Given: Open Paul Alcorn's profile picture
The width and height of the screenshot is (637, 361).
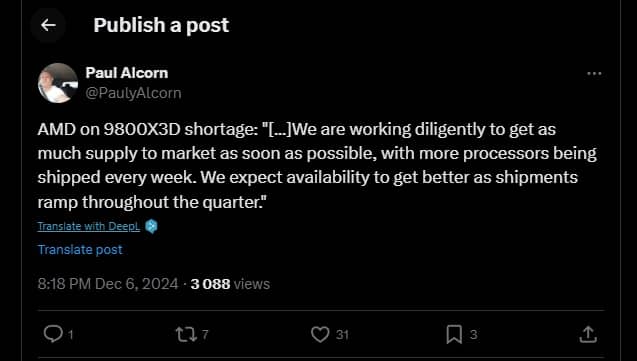Looking at the screenshot, I should [58, 83].
